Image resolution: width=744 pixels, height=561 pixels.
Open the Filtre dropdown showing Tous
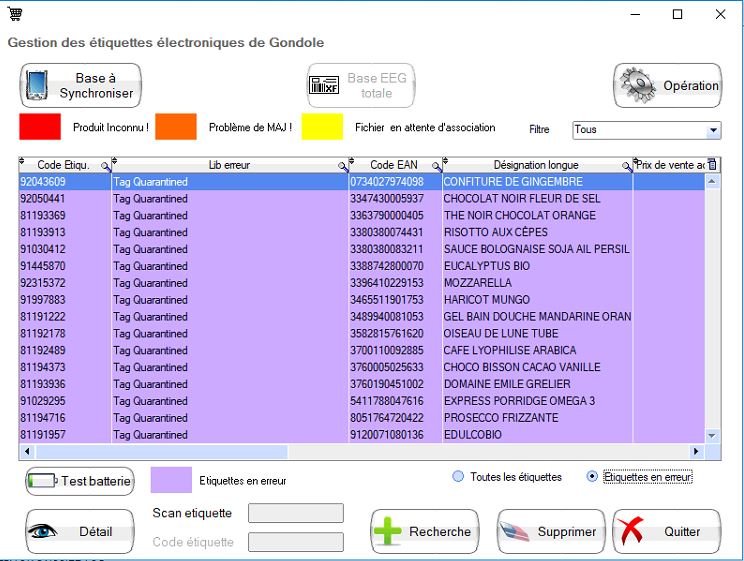click(x=713, y=130)
